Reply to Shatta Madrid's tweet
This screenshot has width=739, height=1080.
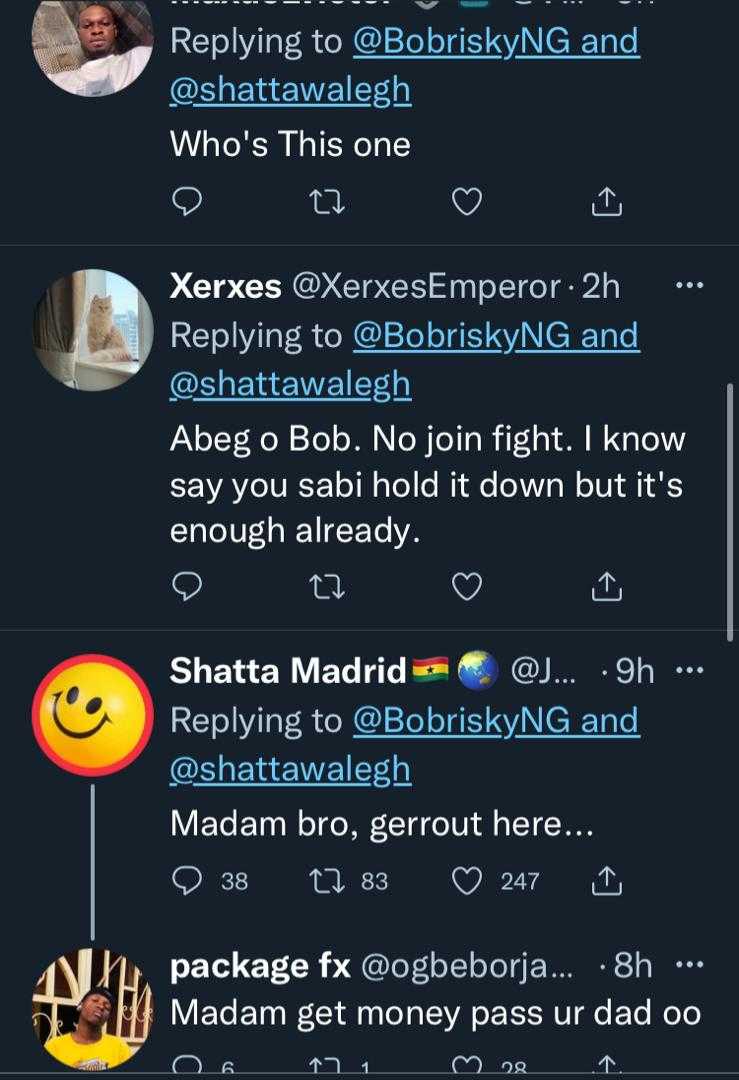[187, 881]
